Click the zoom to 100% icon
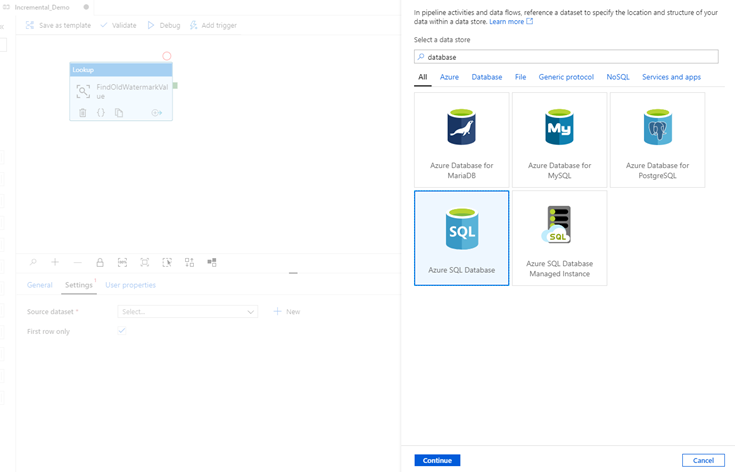Image resolution: width=735 pixels, height=472 pixels. (x=122, y=262)
